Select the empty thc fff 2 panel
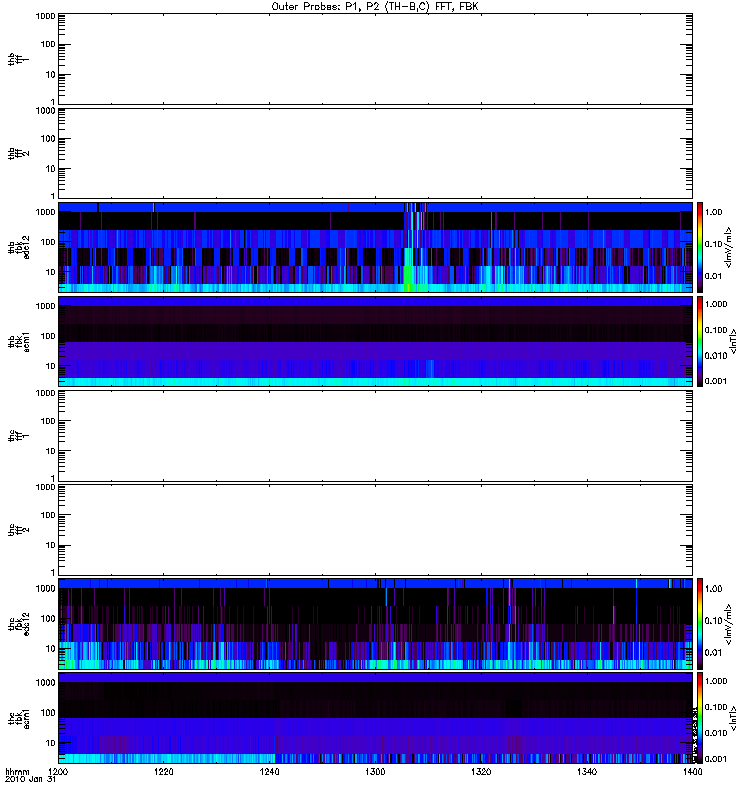 [x=375, y=530]
